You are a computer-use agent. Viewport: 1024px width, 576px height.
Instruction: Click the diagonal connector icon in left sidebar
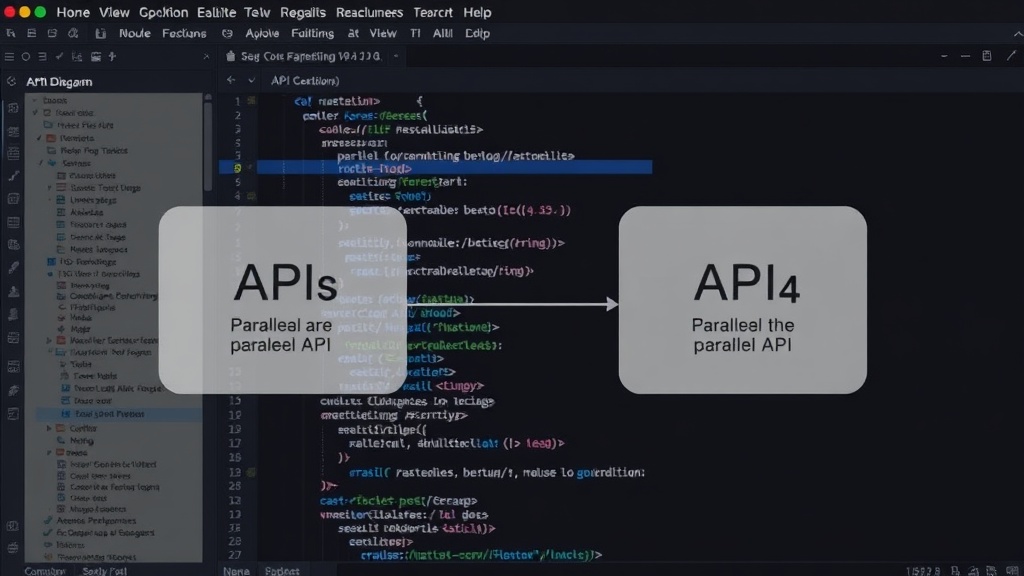14,176
